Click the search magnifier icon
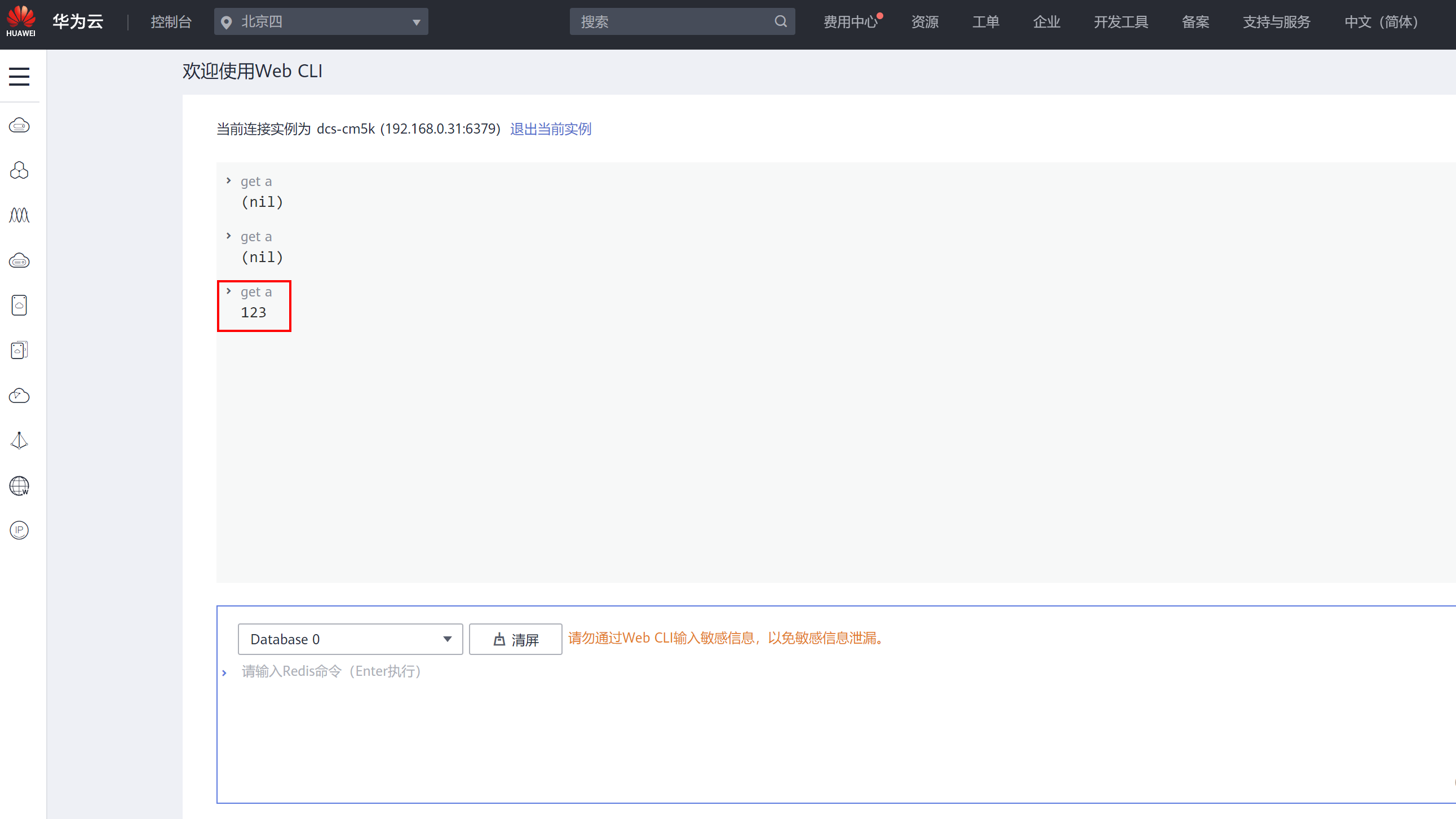 pos(781,22)
